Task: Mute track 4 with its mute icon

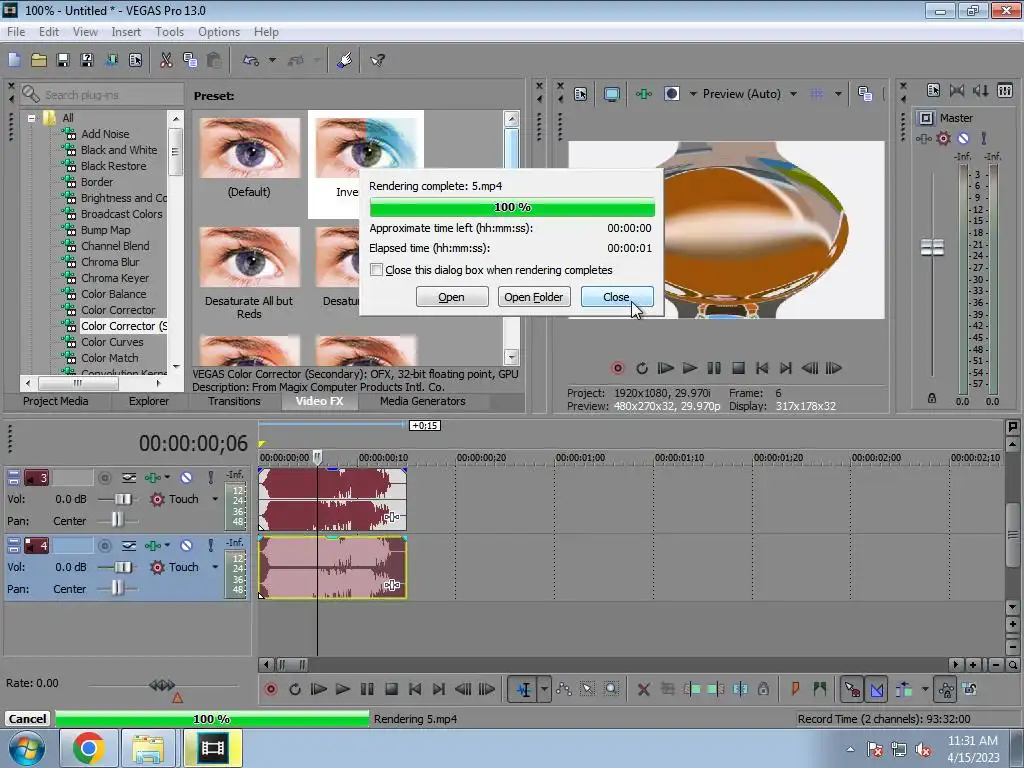Action: [187, 545]
